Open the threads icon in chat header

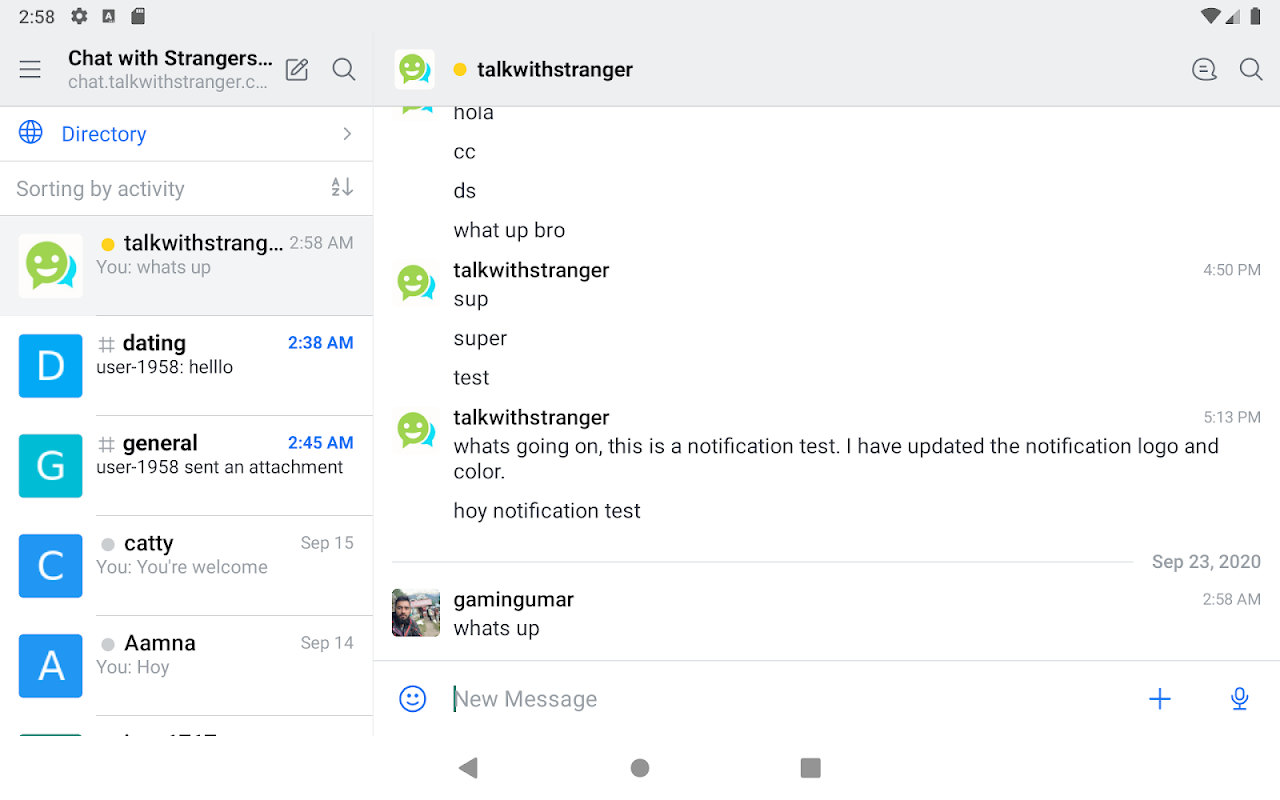pyautogui.click(x=1204, y=69)
